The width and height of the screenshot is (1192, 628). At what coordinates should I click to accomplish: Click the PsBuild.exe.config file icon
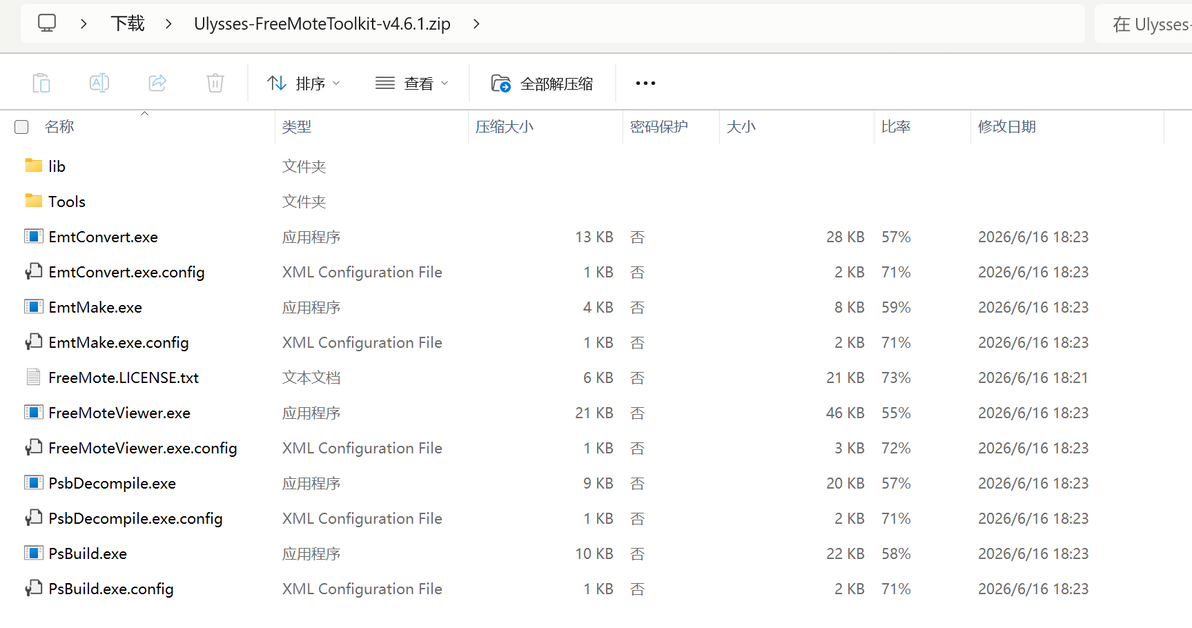[33, 588]
